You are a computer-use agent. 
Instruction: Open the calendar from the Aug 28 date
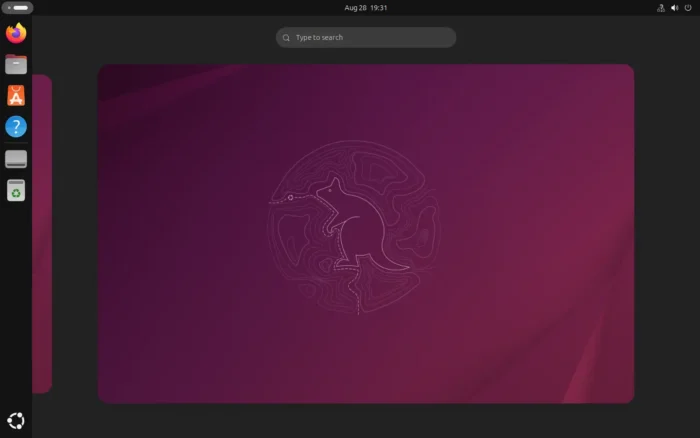click(355, 7)
